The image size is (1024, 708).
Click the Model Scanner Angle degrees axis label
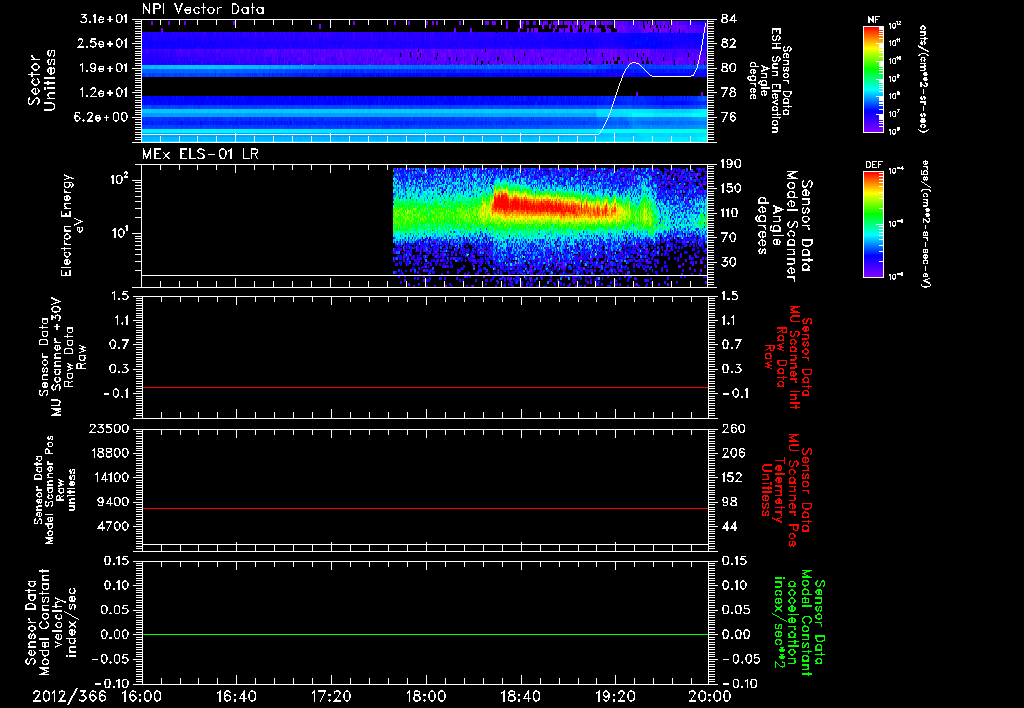coord(784,226)
